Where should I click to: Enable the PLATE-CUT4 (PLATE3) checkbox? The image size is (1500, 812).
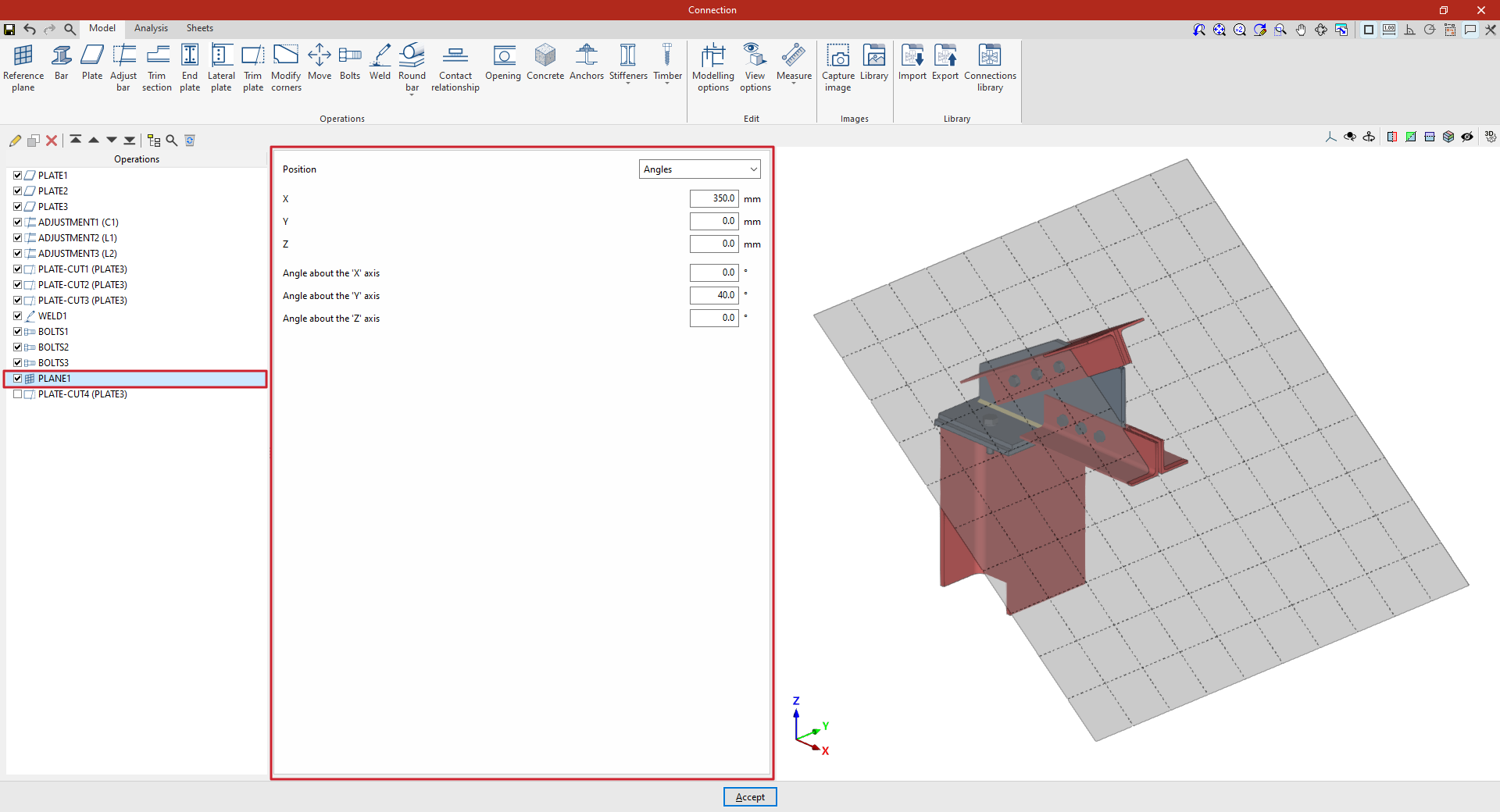[17, 394]
